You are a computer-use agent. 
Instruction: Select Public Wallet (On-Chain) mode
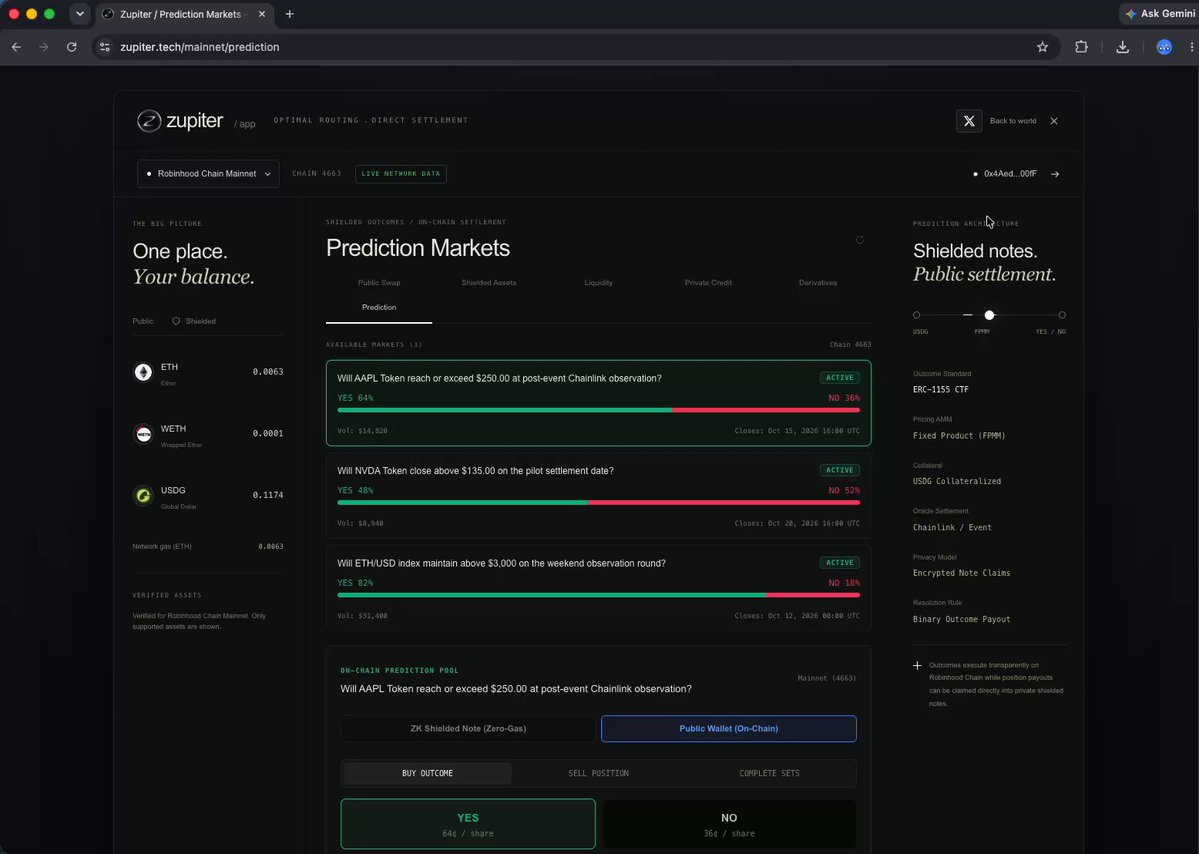pos(729,729)
